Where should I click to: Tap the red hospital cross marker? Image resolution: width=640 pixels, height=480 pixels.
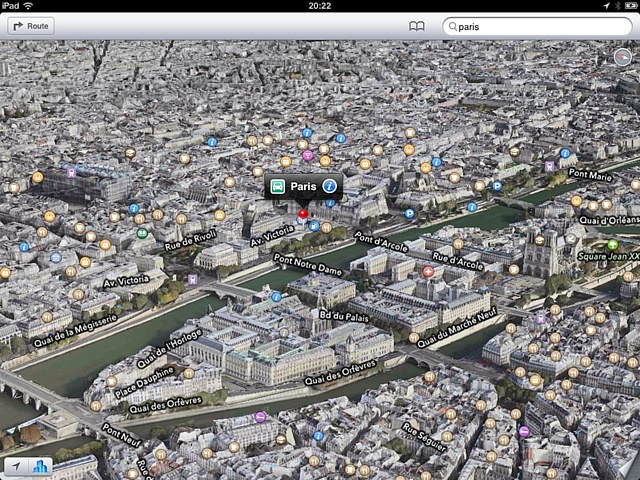(x=428, y=271)
